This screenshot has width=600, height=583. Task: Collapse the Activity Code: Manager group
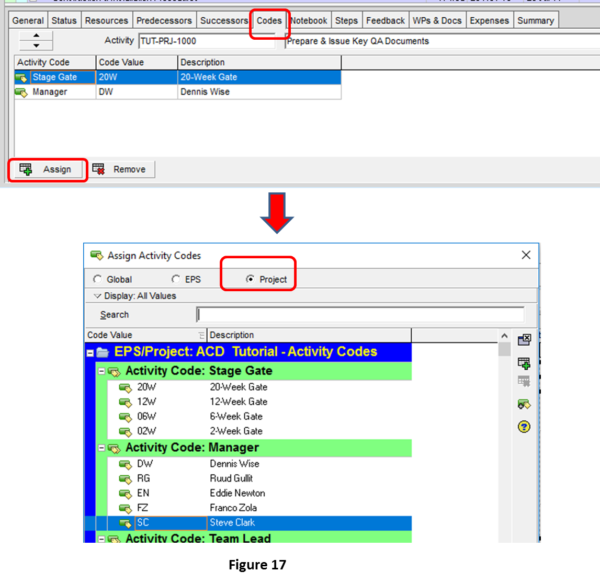click(x=100, y=448)
